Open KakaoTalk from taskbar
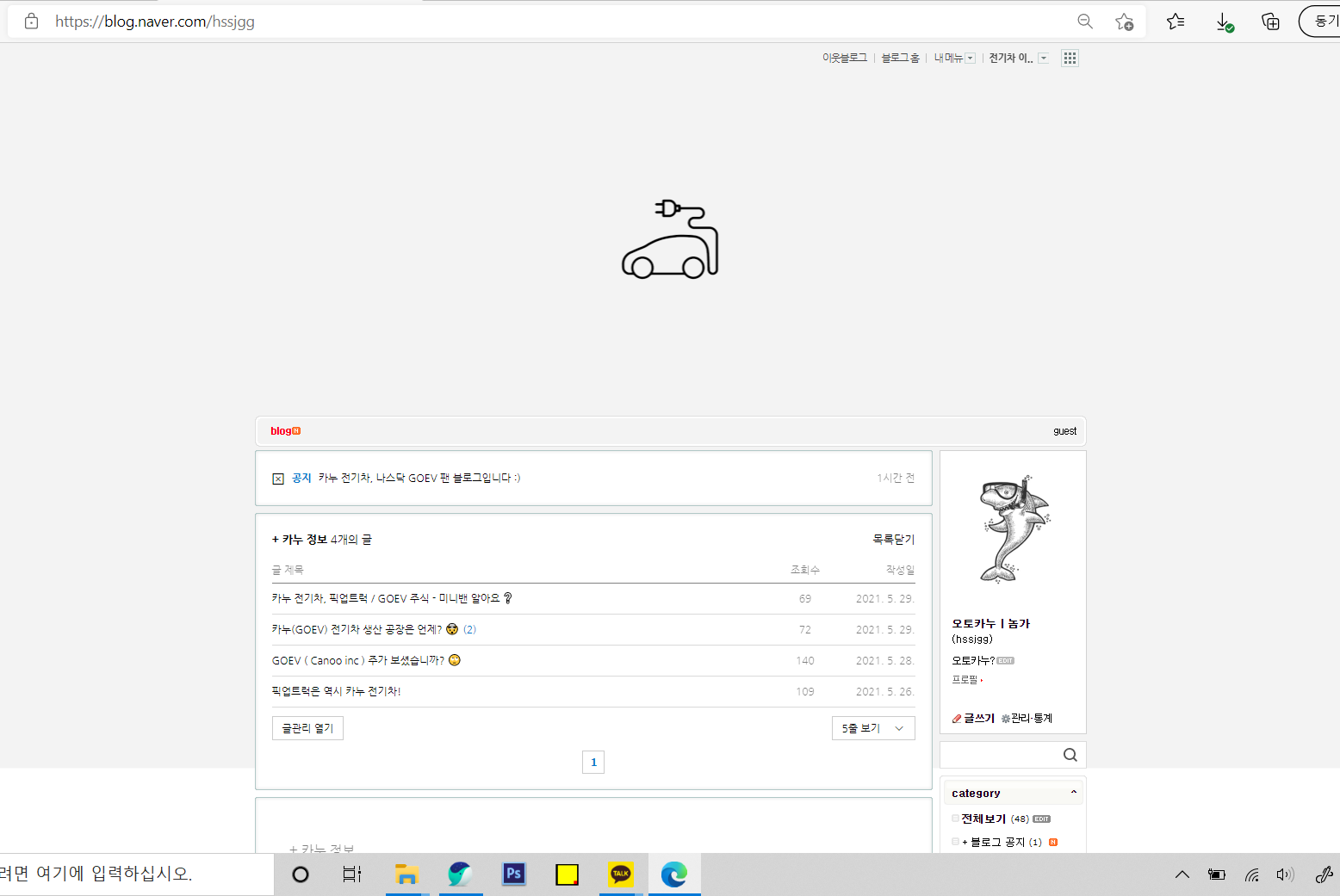Image resolution: width=1340 pixels, height=896 pixels. pyautogui.click(x=621, y=874)
